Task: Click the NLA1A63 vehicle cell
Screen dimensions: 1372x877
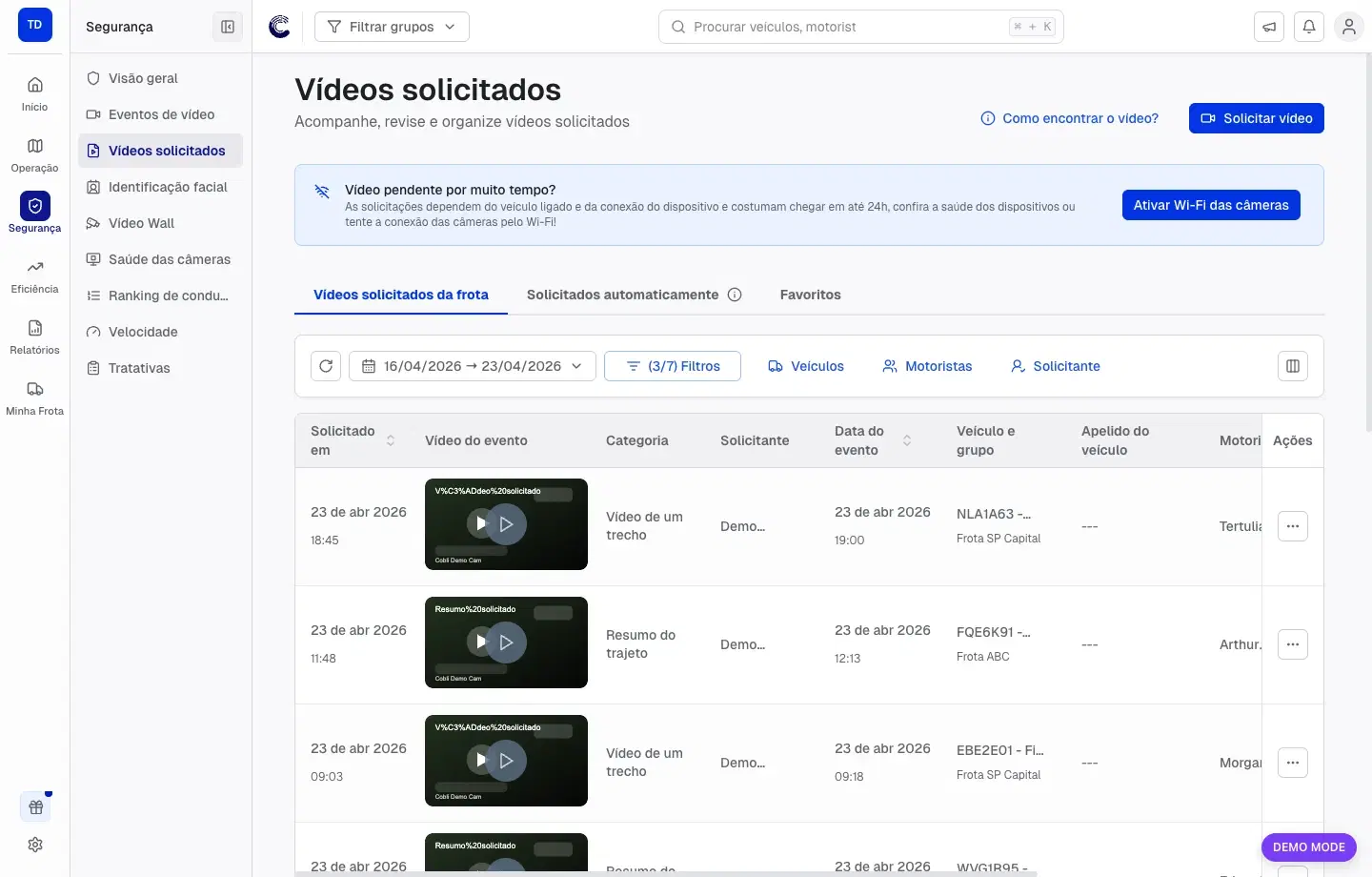Action: pyautogui.click(x=999, y=525)
